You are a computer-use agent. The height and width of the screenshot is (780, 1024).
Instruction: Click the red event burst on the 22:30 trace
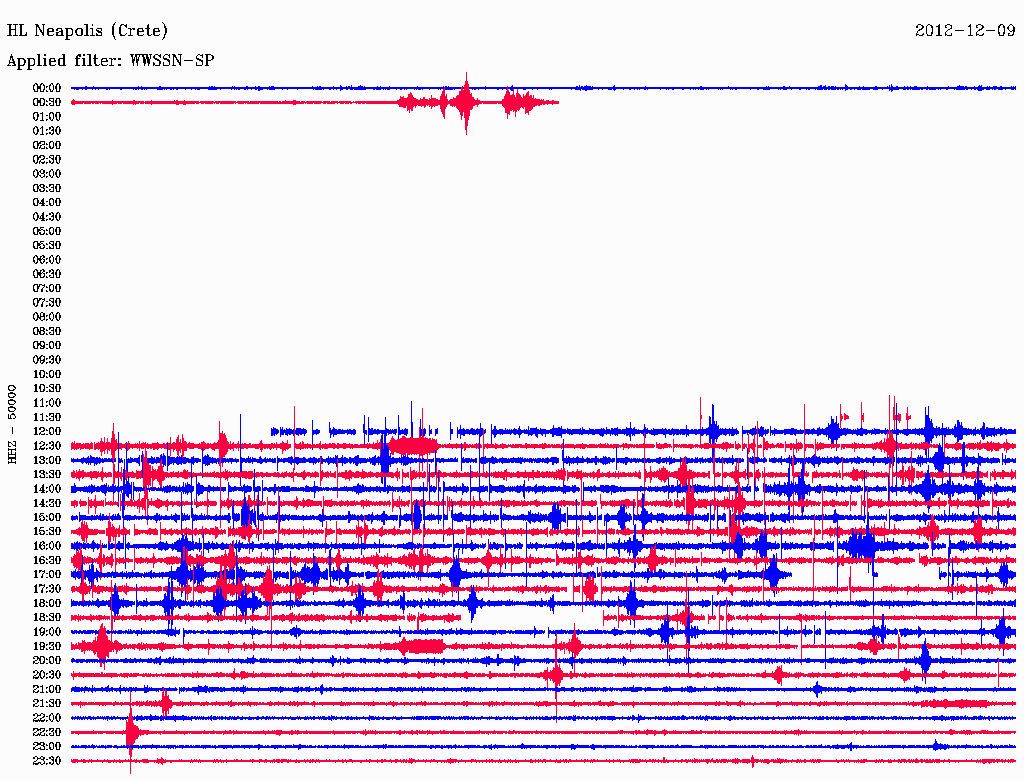131,732
